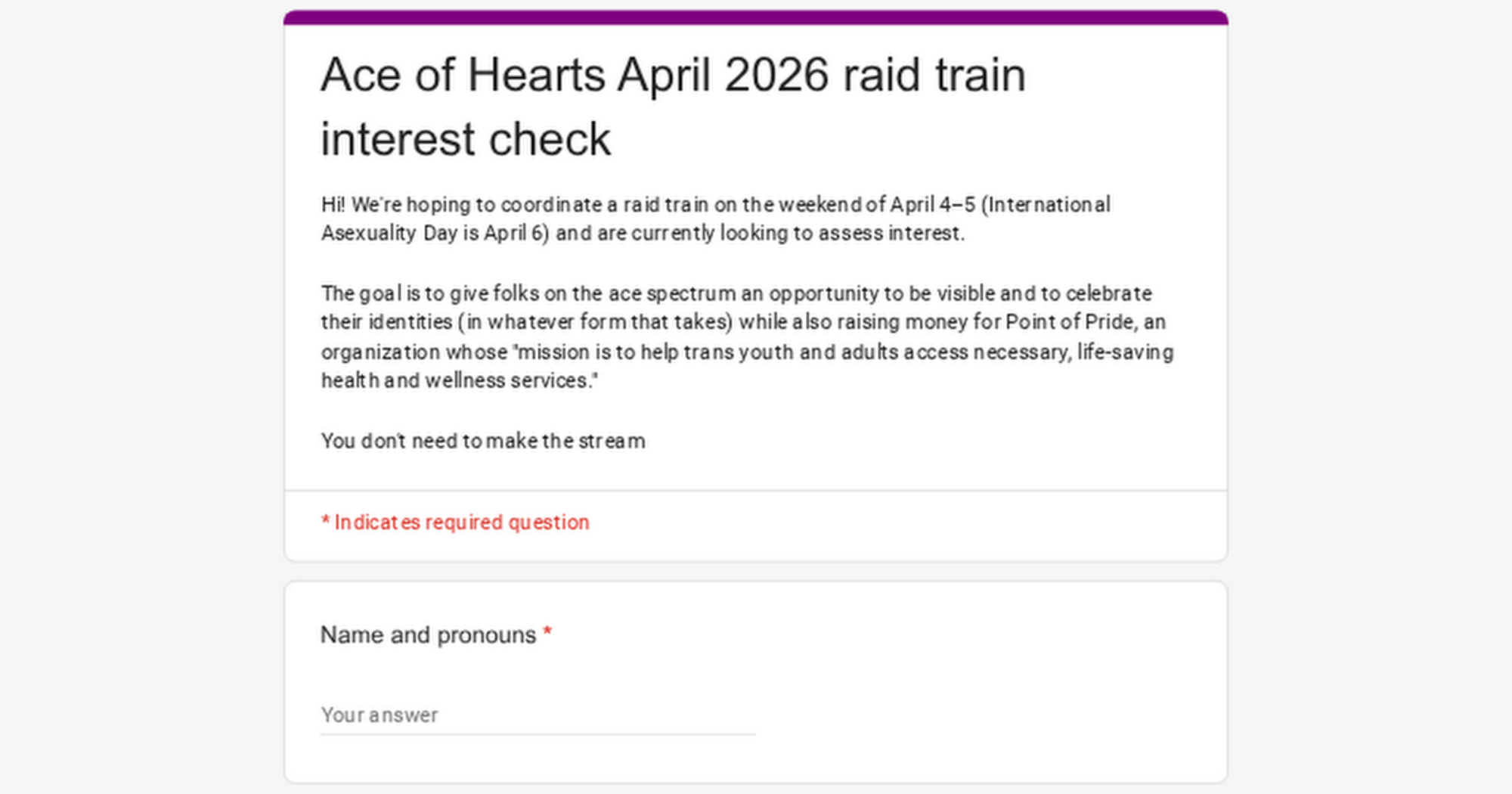Click the "Indicates required question" notice
The image size is (1512, 794).
[461, 523]
